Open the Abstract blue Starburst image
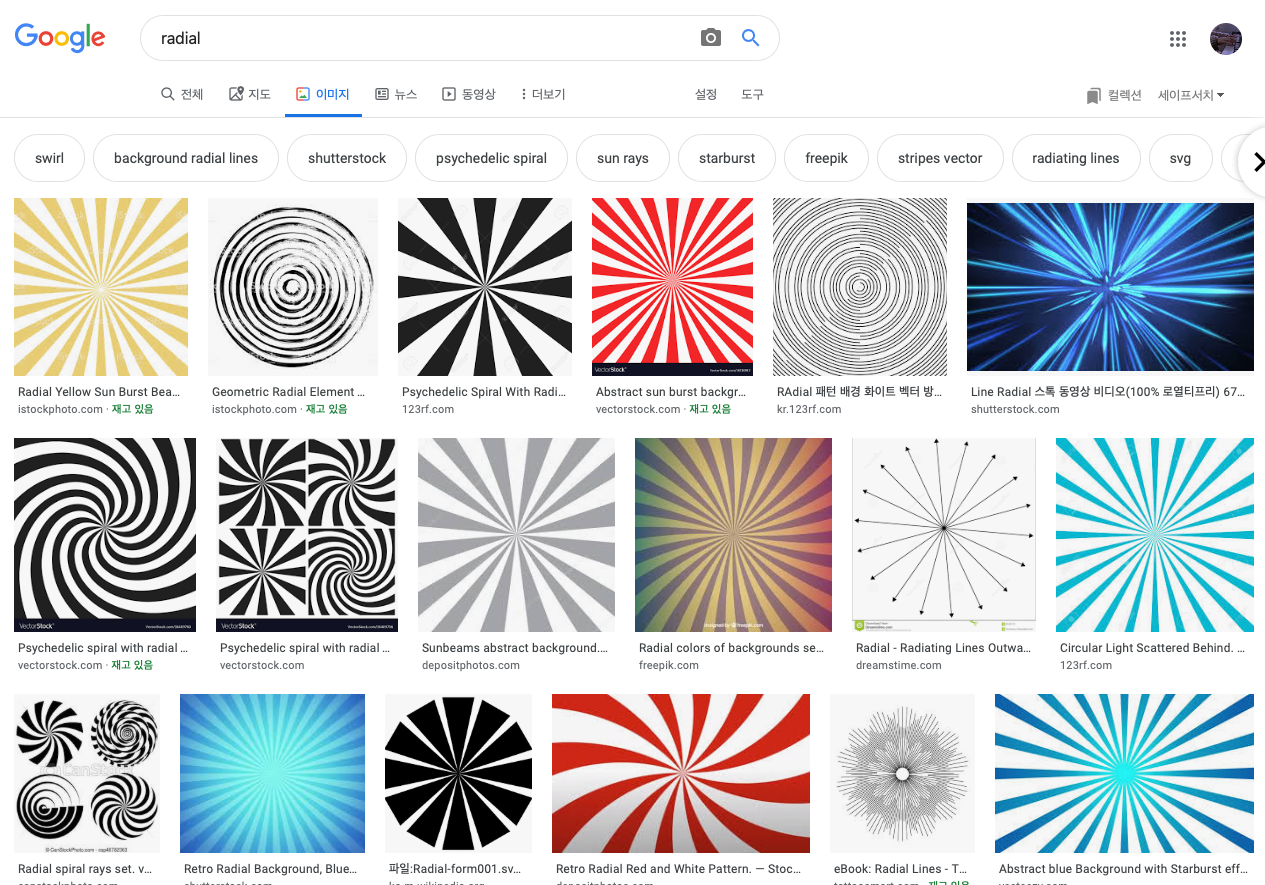 tap(1124, 774)
